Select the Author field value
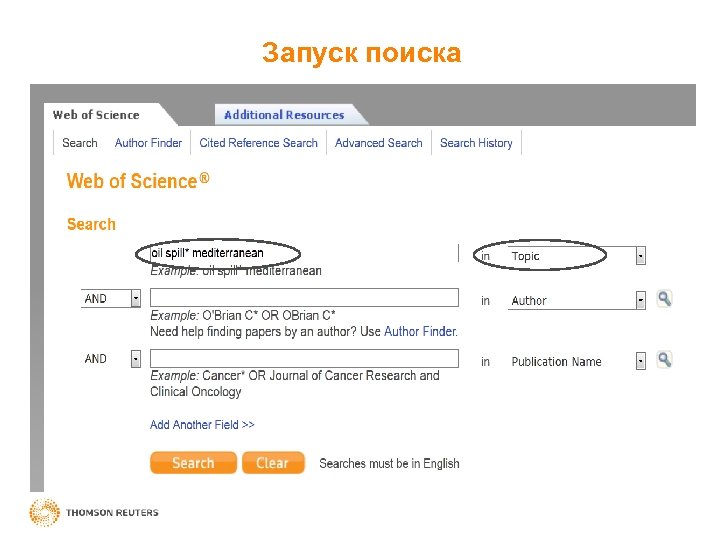This screenshot has width=720, height=540. click(x=529, y=301)
